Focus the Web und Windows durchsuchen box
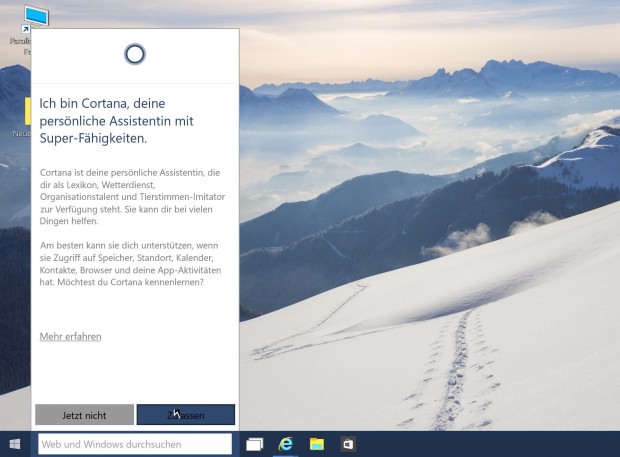Image resolution: width=620 pixels, height=457 pixels. 135,444
